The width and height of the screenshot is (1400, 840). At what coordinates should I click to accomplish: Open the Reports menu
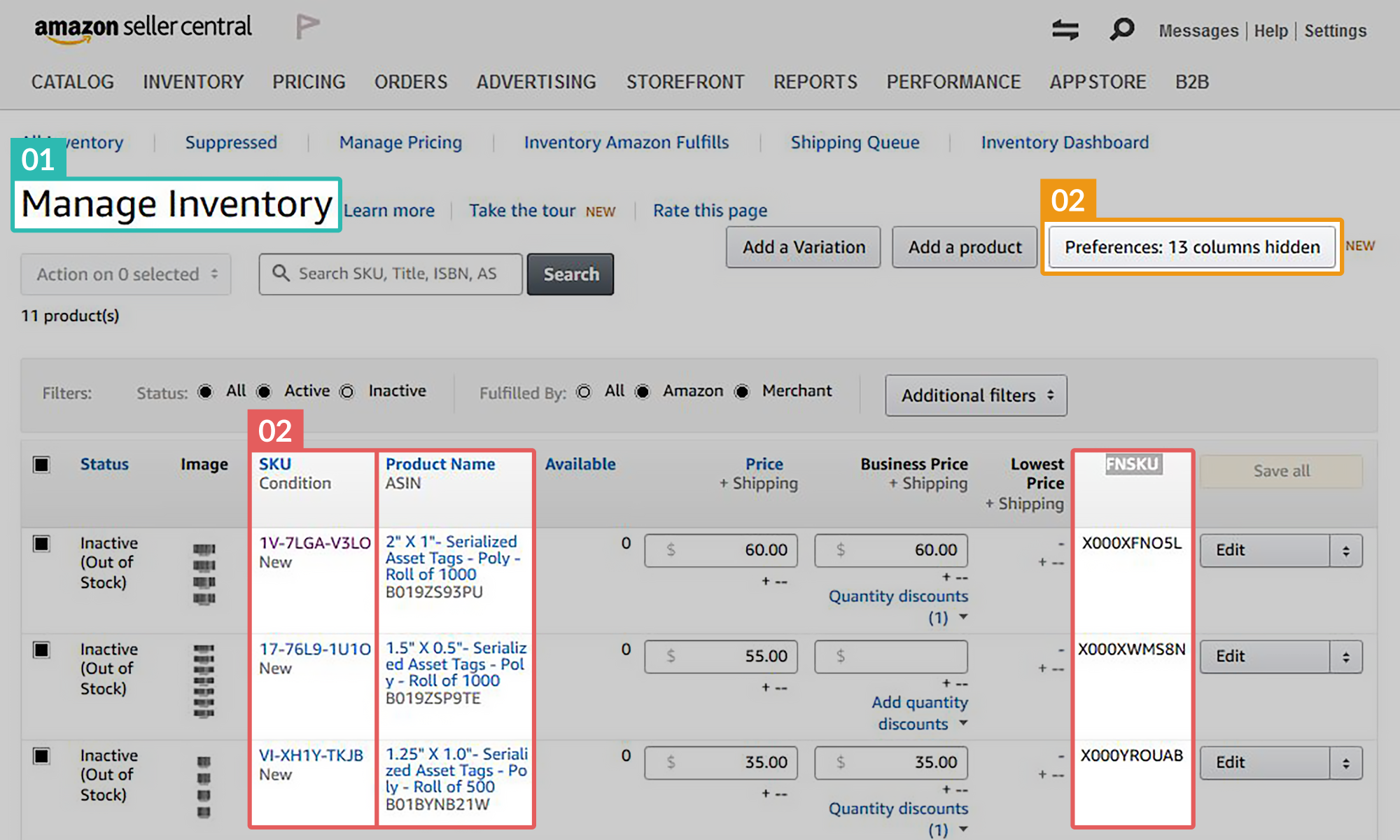click(815, 82)
